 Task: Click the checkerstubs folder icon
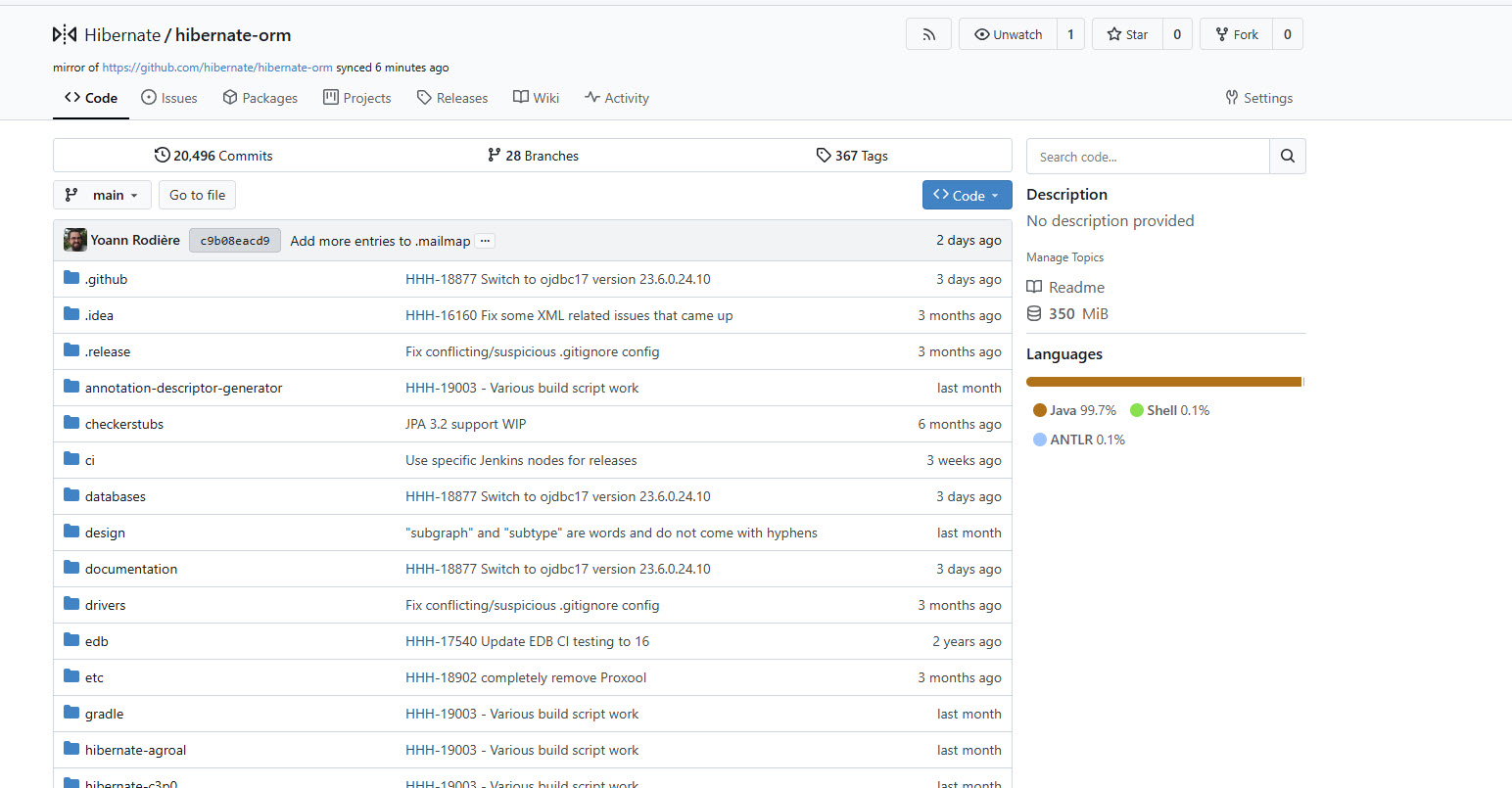tap(71, 423)
